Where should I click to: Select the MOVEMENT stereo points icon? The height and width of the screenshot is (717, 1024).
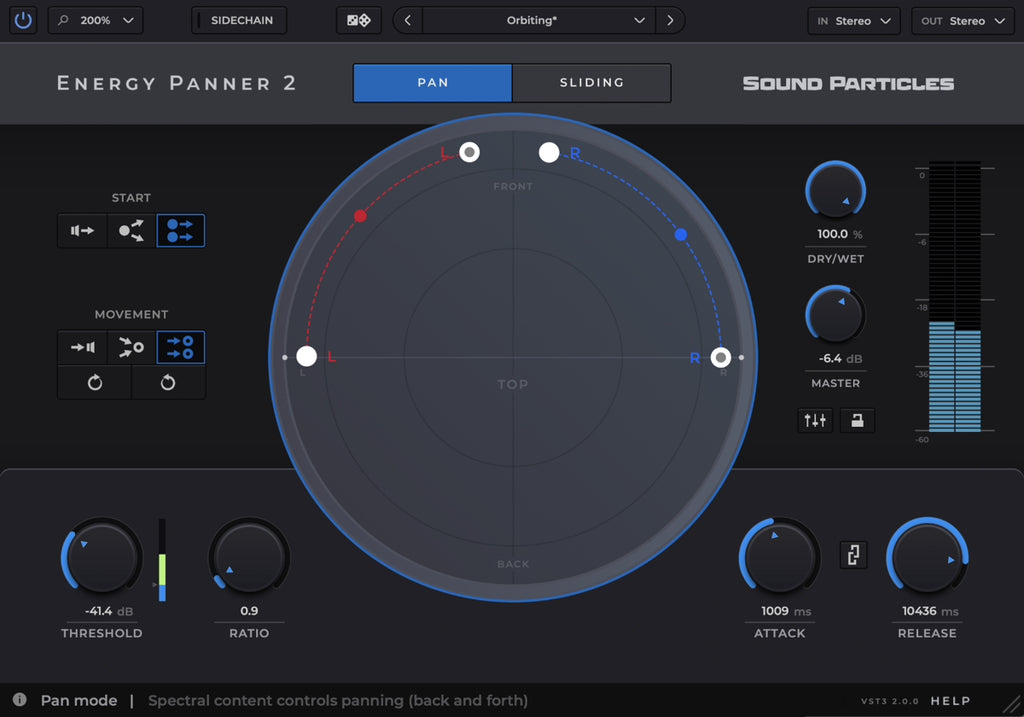pos(180,347)
